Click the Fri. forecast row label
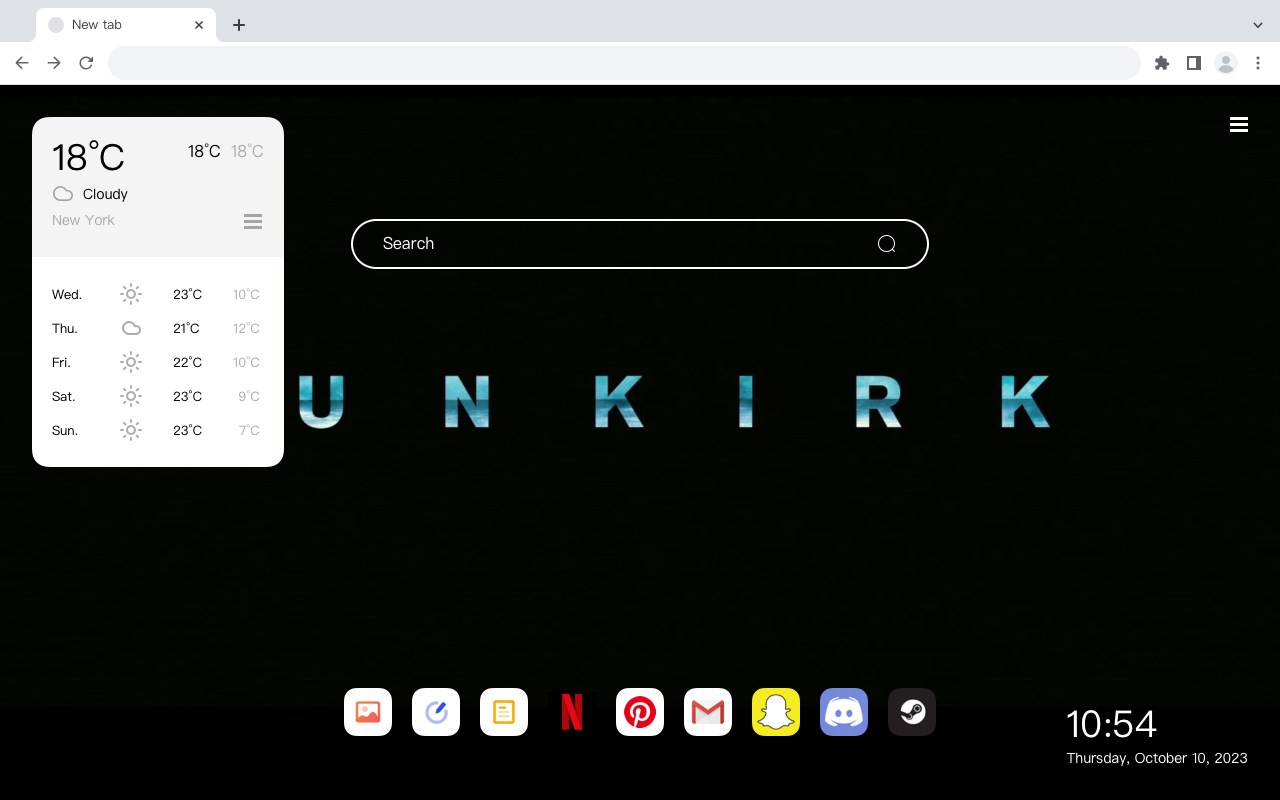 (61, 363)
